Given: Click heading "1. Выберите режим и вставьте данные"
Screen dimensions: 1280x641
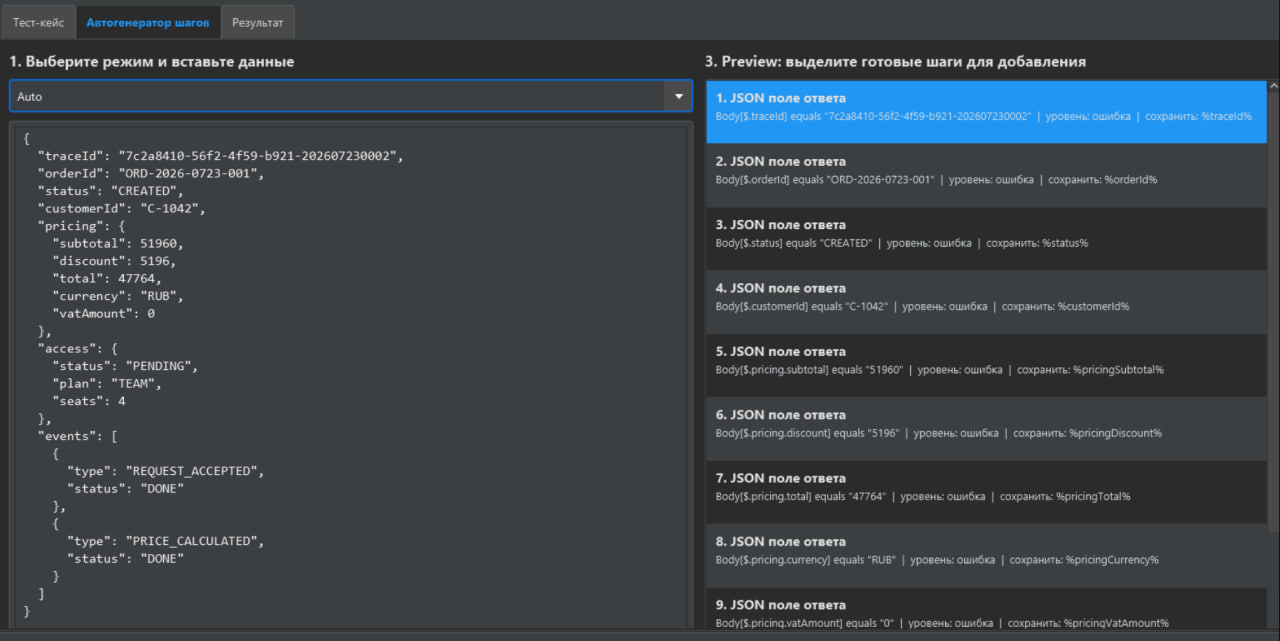Looking at the screenshot, I should click(152, 61).
